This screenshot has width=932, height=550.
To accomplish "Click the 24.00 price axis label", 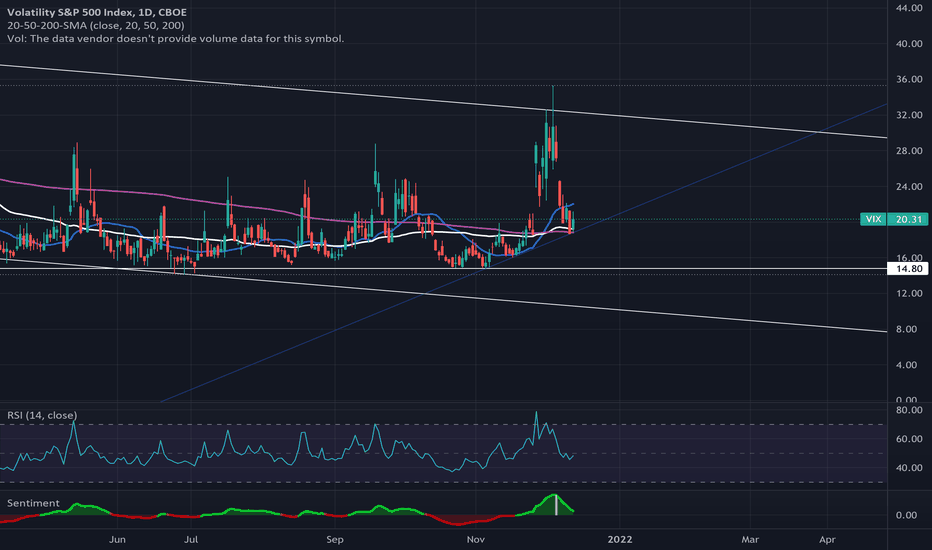I will (x=909, y=186).
